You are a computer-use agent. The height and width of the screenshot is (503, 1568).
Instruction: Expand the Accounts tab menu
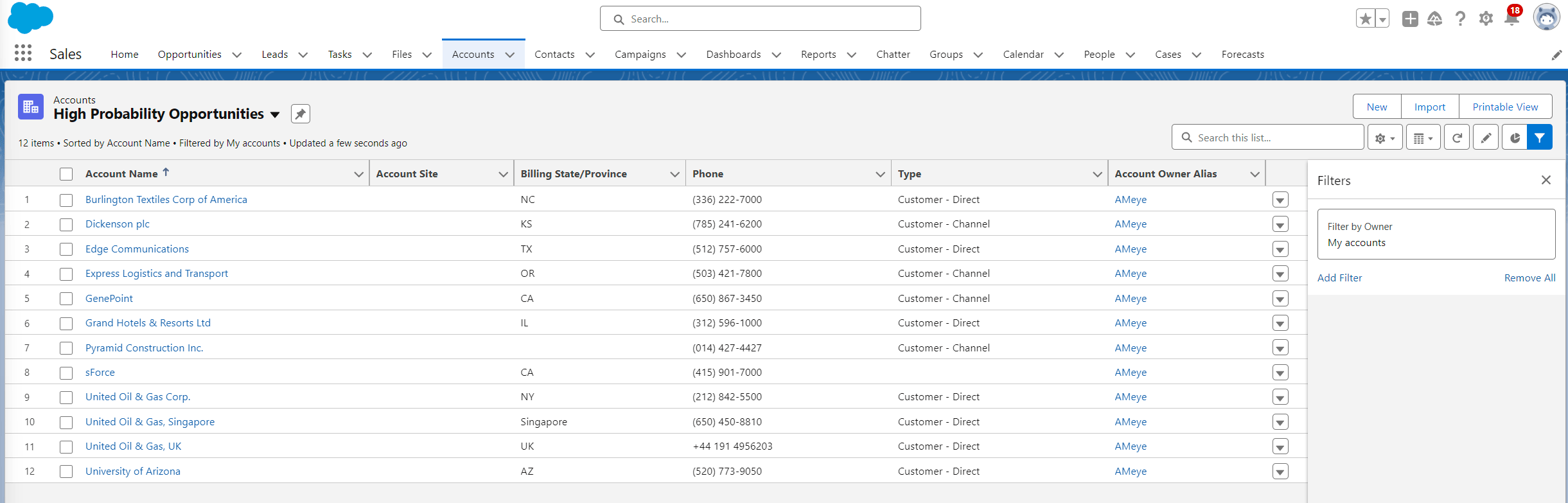point(510,55)
